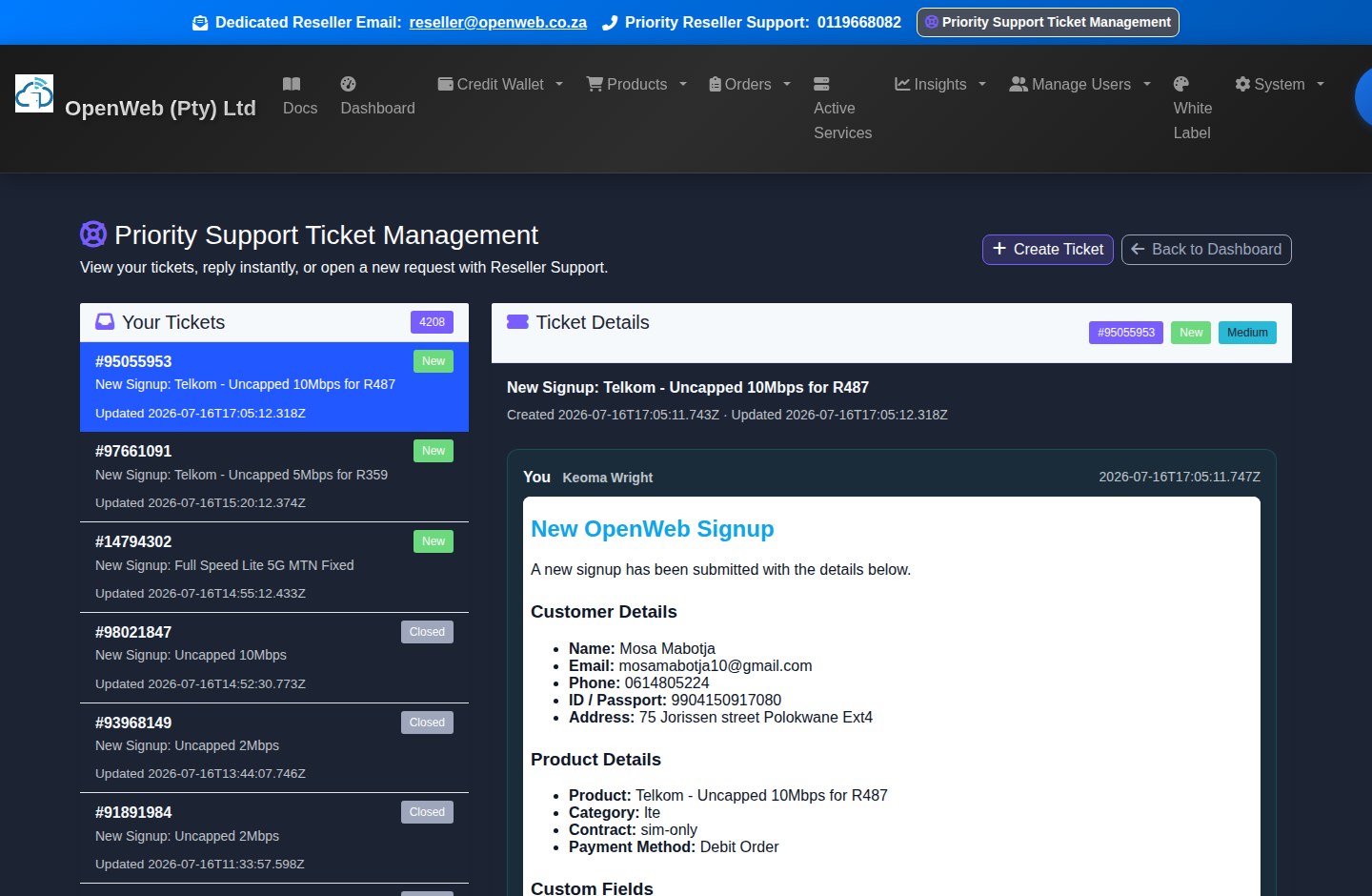This screenshot has width=1372, height=896.
Task: Click the Orders clipboard icon
Action: [715, 84]
